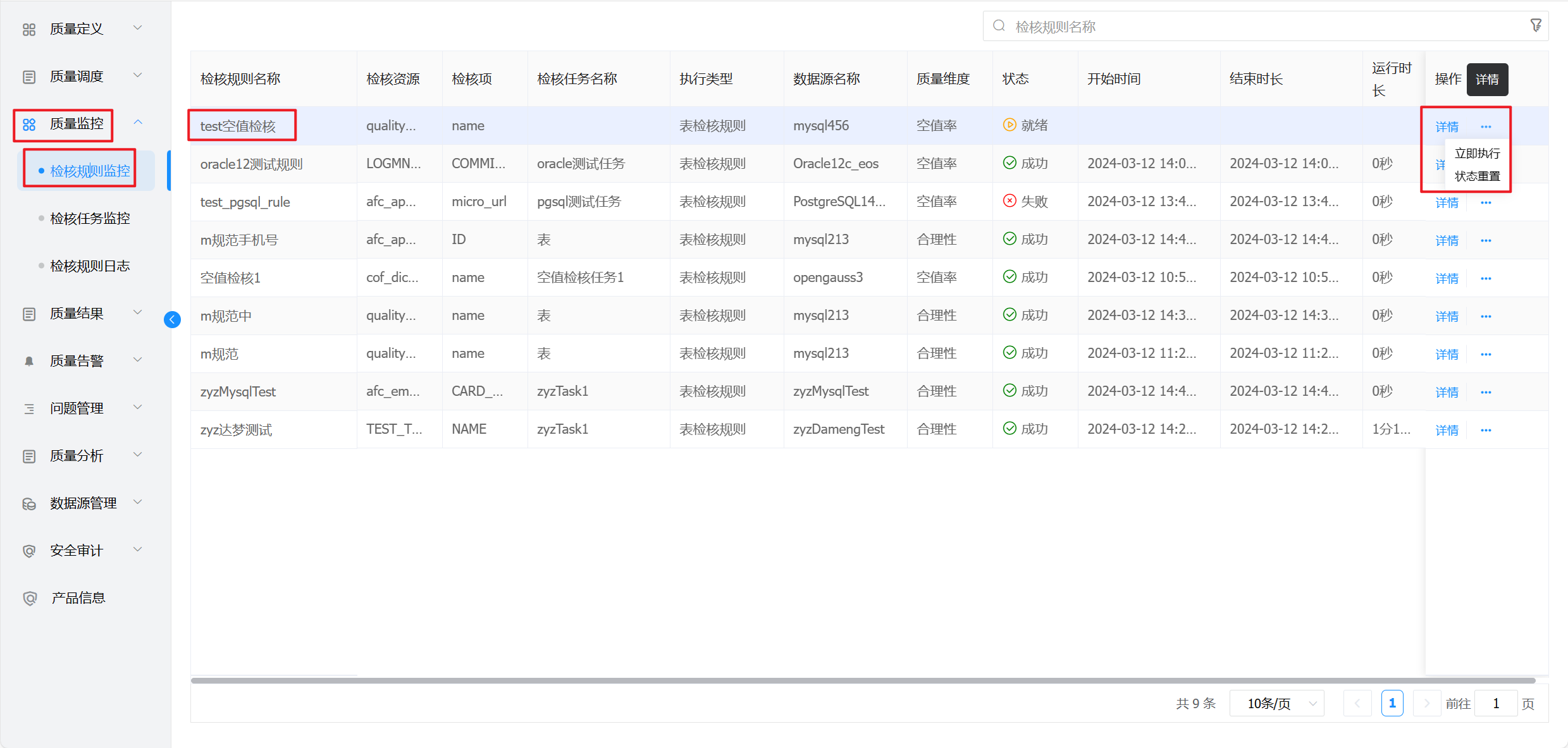
Task: Click 详情 link for m规范手机号 row
Action: coord(1447,240)
